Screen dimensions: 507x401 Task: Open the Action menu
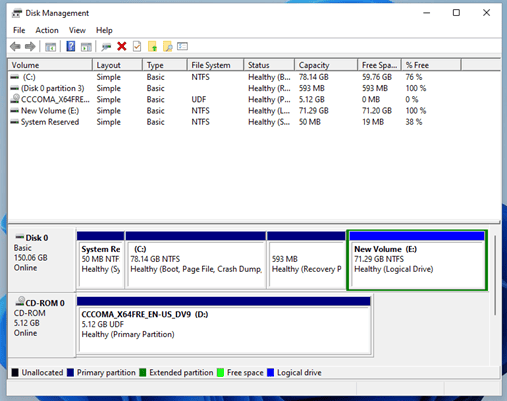click(47, 30)
